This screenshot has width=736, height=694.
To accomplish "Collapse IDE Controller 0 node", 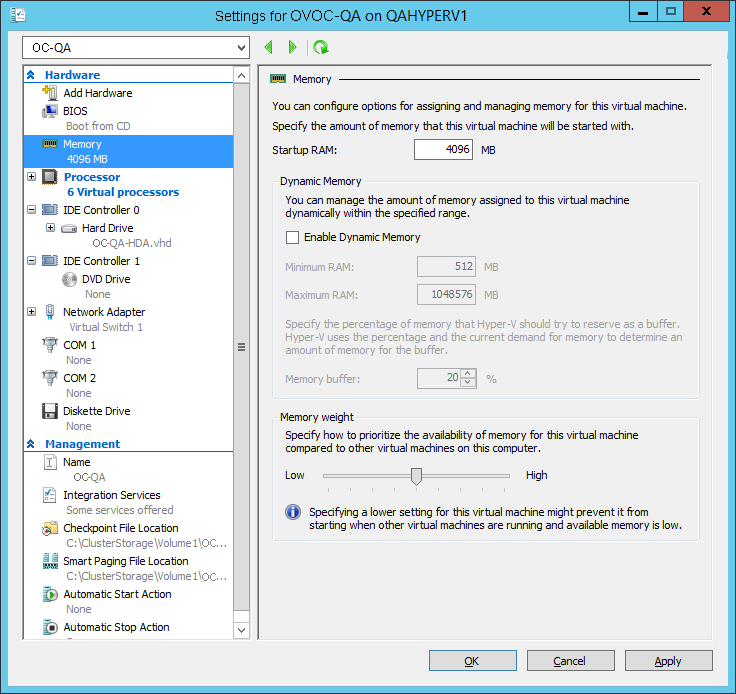I will tap(32, 210).
